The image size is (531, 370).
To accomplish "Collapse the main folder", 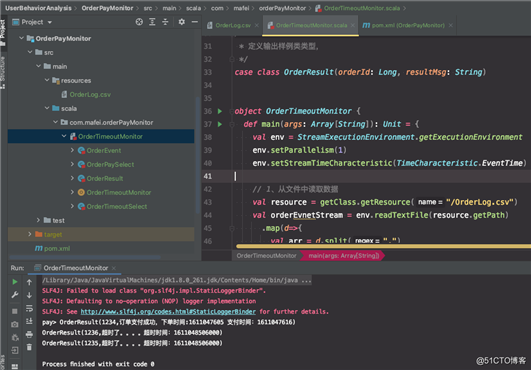I will coord(38,66).
